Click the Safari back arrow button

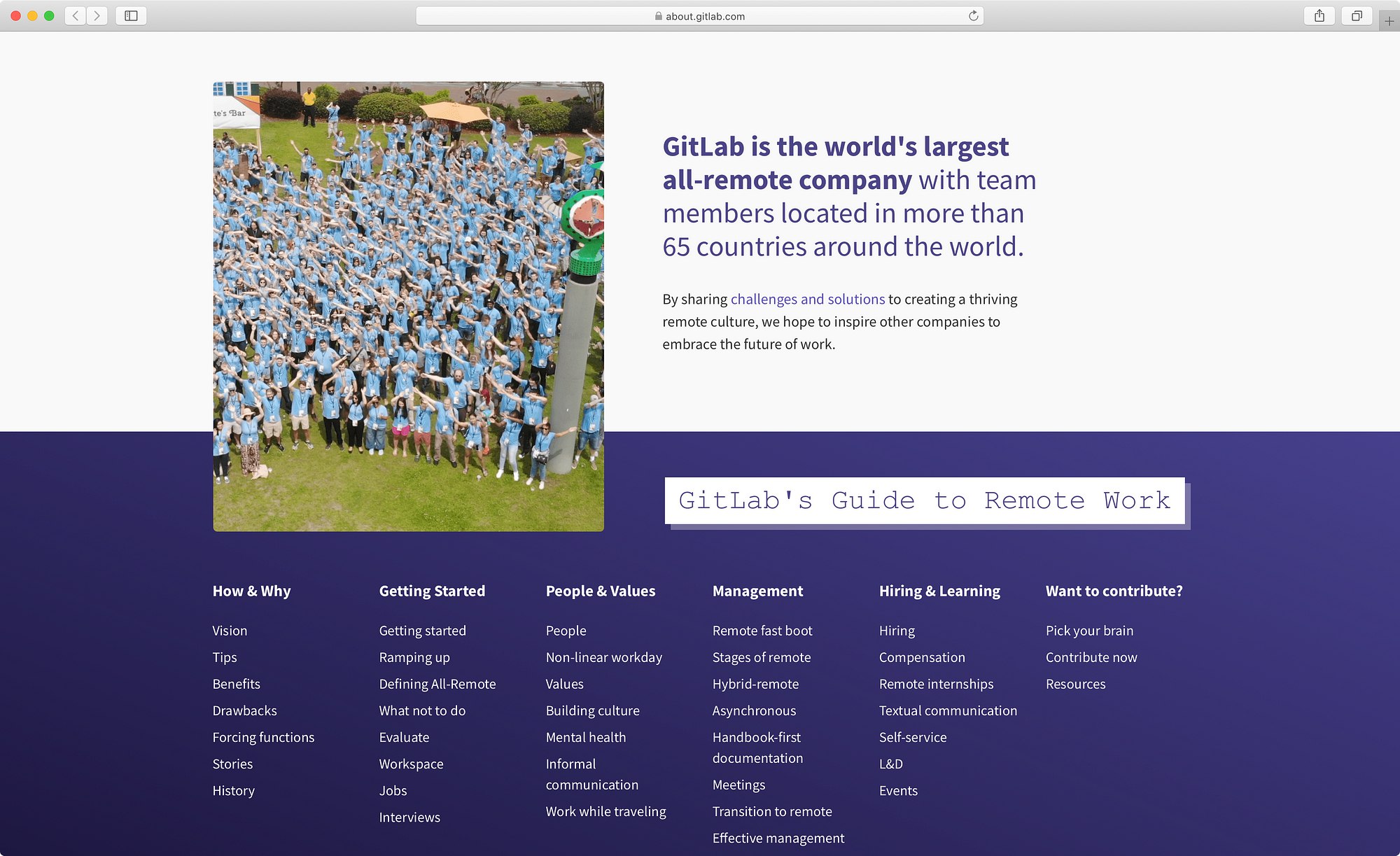tap(76, 15)
